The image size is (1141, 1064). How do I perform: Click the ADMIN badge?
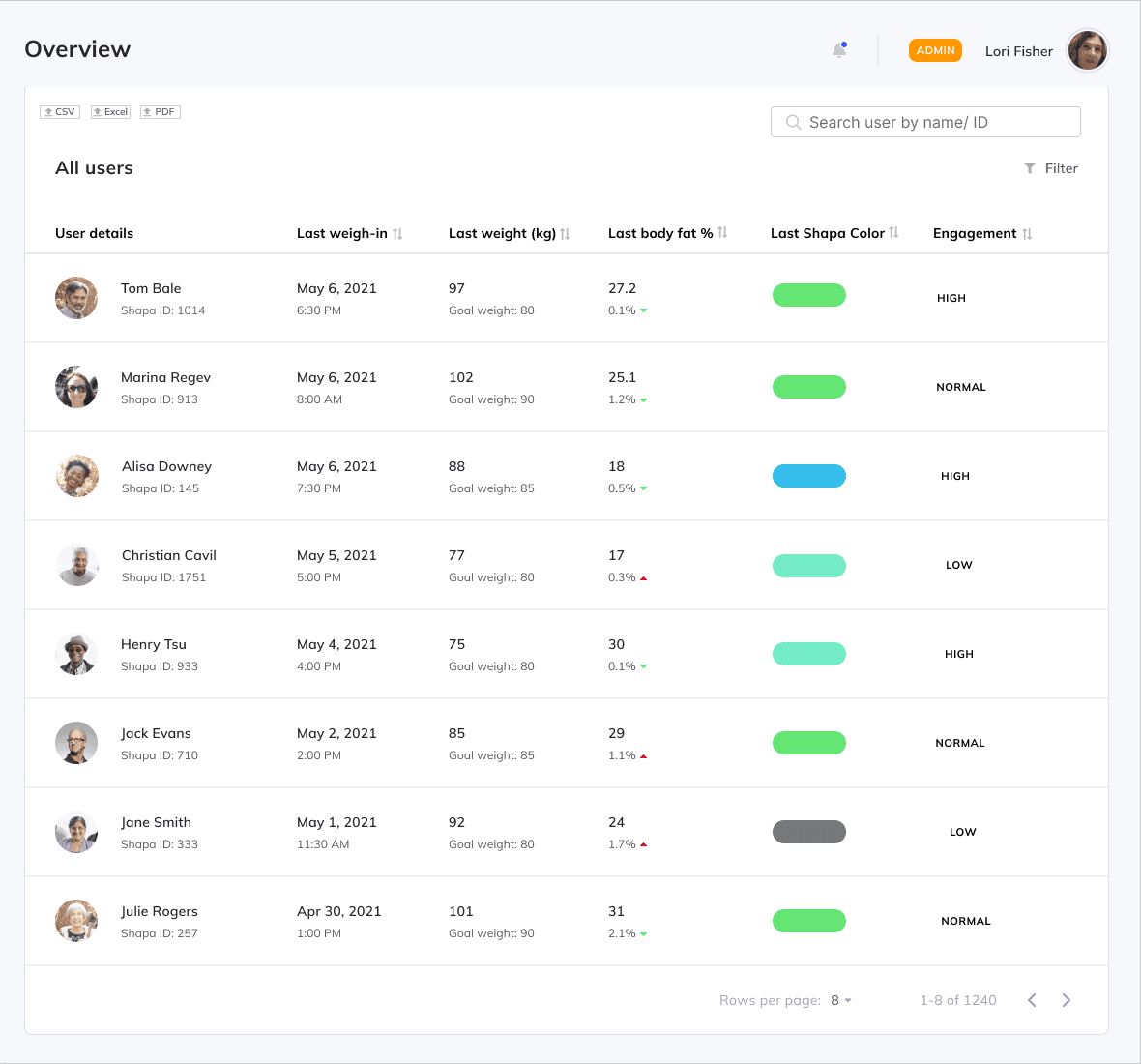934,49
